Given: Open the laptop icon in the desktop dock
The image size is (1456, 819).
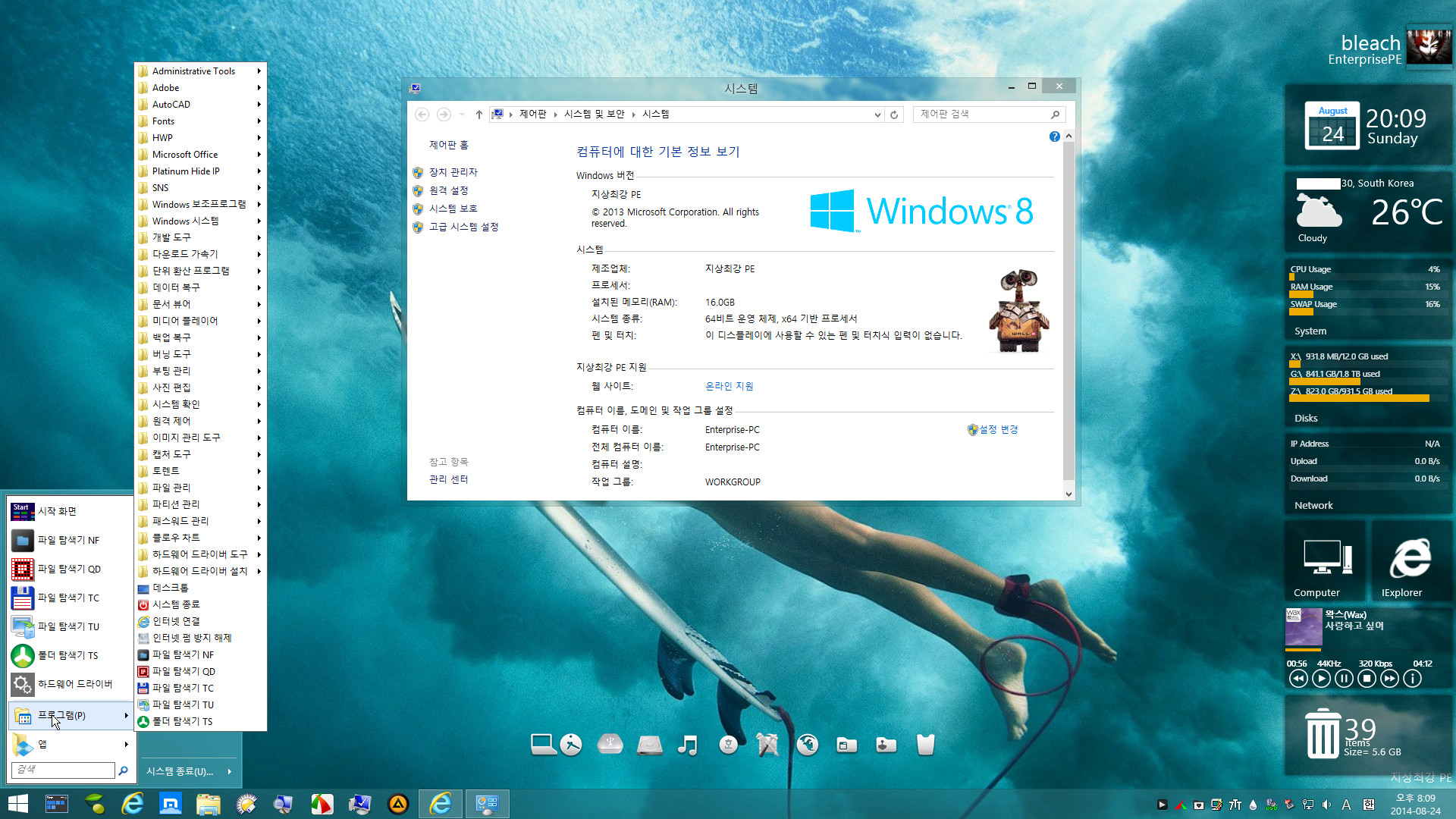Looking at the screenshot, I should click(543, 745).
